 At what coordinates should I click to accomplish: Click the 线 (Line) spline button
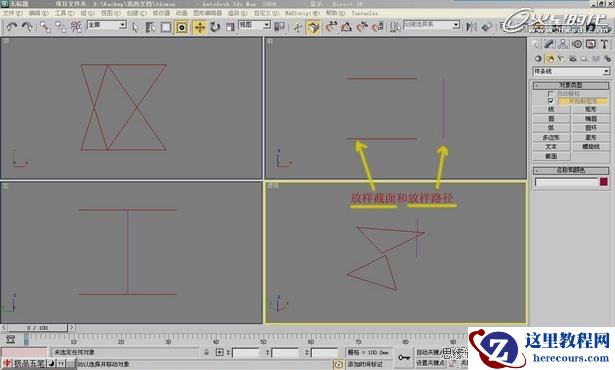pyautogui.click(x=551, y=109)
